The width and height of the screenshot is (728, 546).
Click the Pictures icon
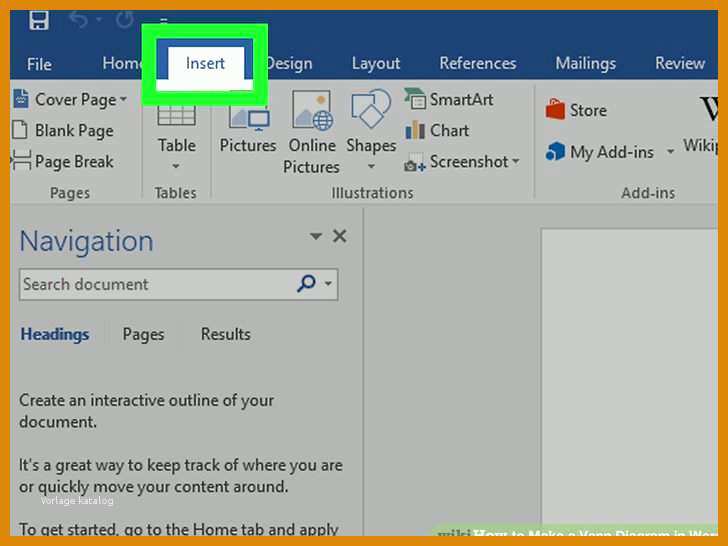(x=248, y=117)
